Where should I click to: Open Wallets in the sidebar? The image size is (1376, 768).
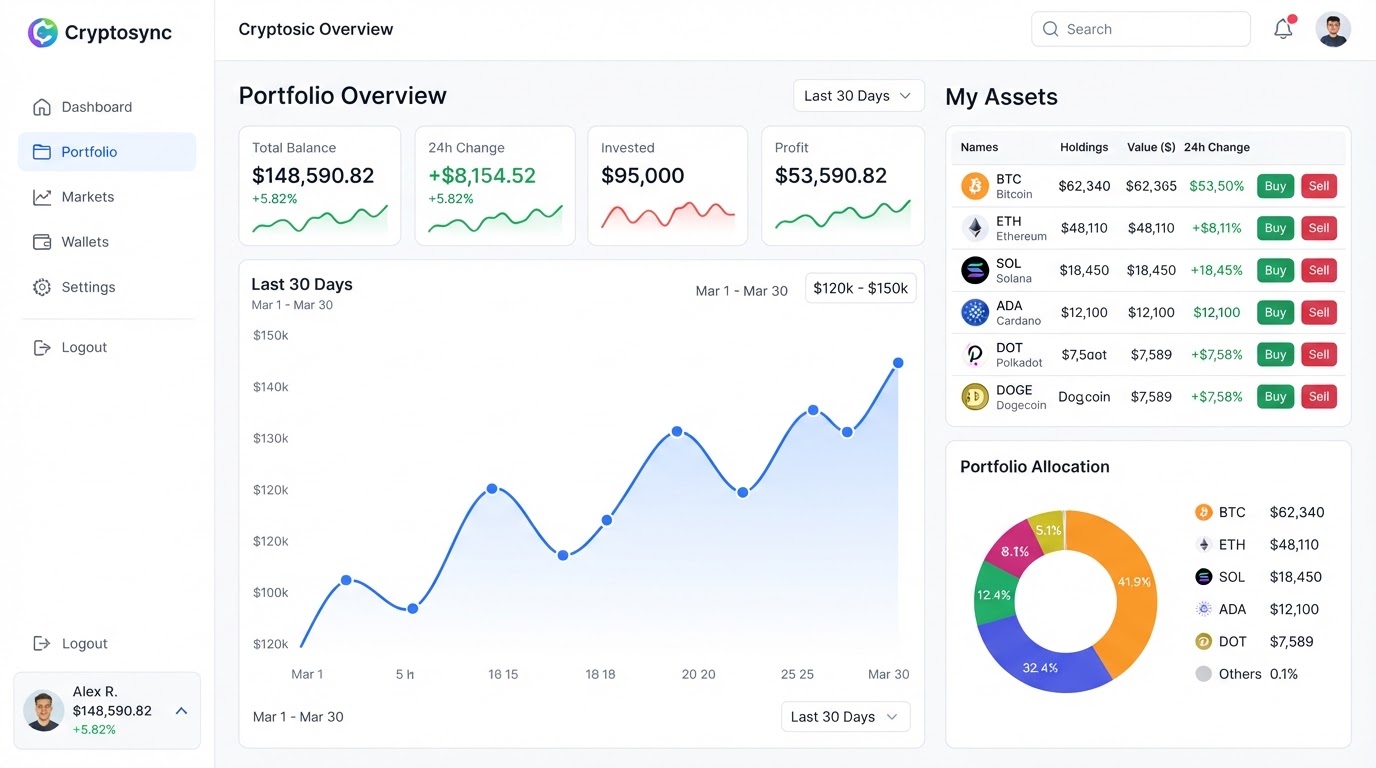(x=107, y=242)
